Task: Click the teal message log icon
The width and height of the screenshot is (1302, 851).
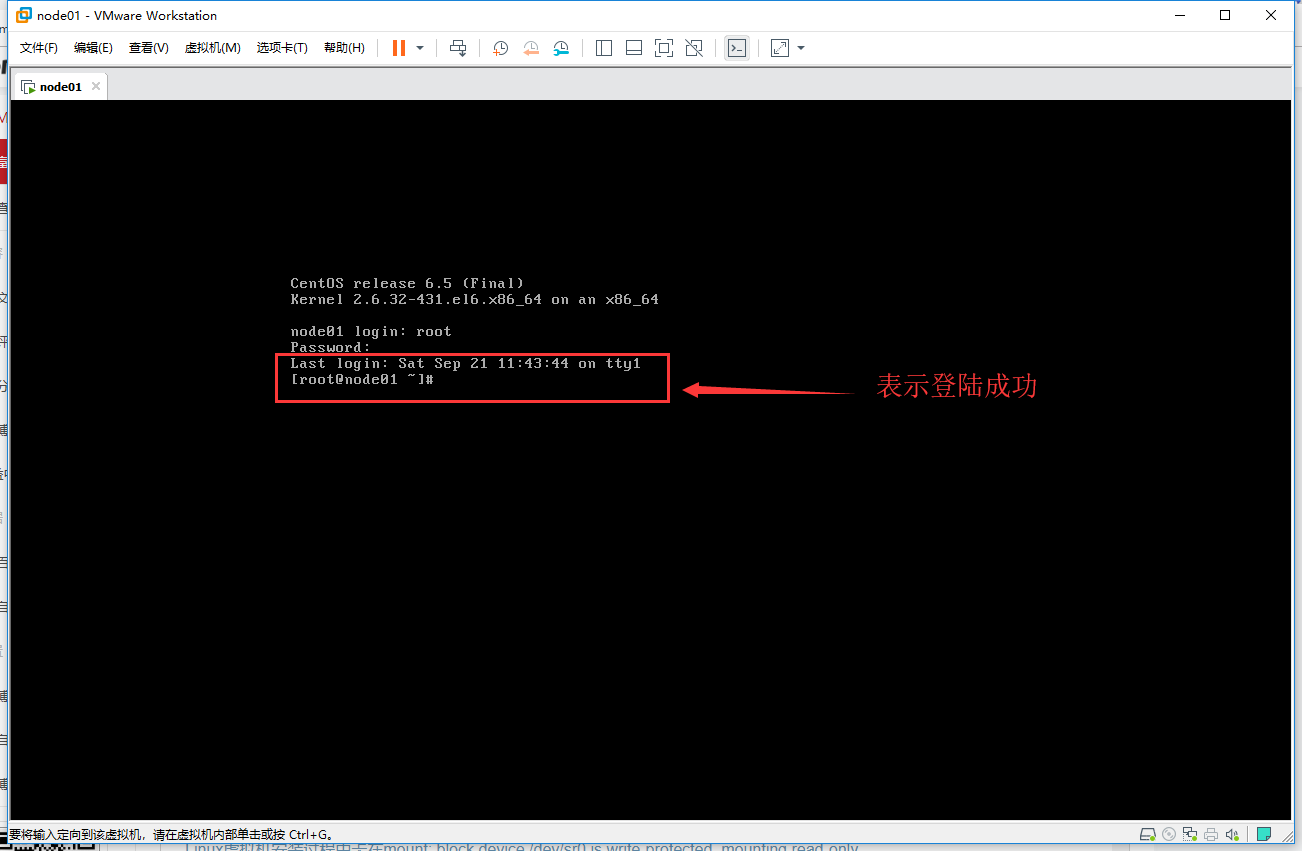Action: pyautogui.click(x=1264, y=834)
